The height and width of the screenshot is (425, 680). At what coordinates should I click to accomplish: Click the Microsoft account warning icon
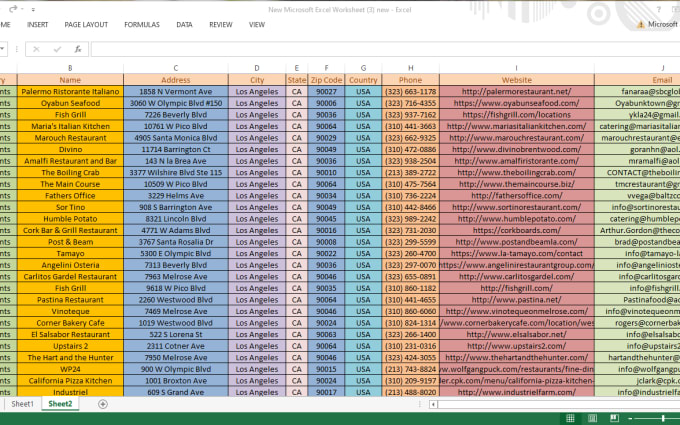coord(641,25)
